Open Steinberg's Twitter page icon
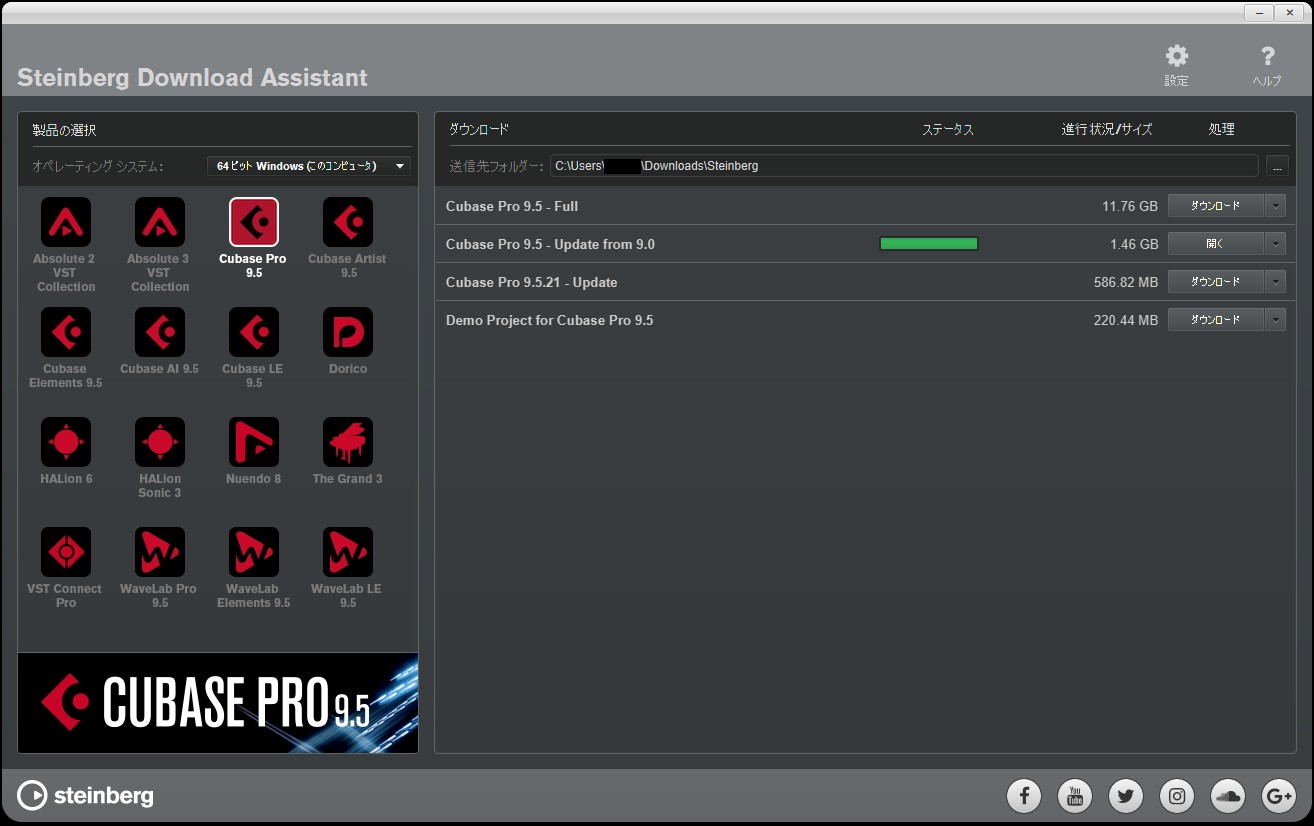This screenshot has height=826, width=1314. point(1126,796)
